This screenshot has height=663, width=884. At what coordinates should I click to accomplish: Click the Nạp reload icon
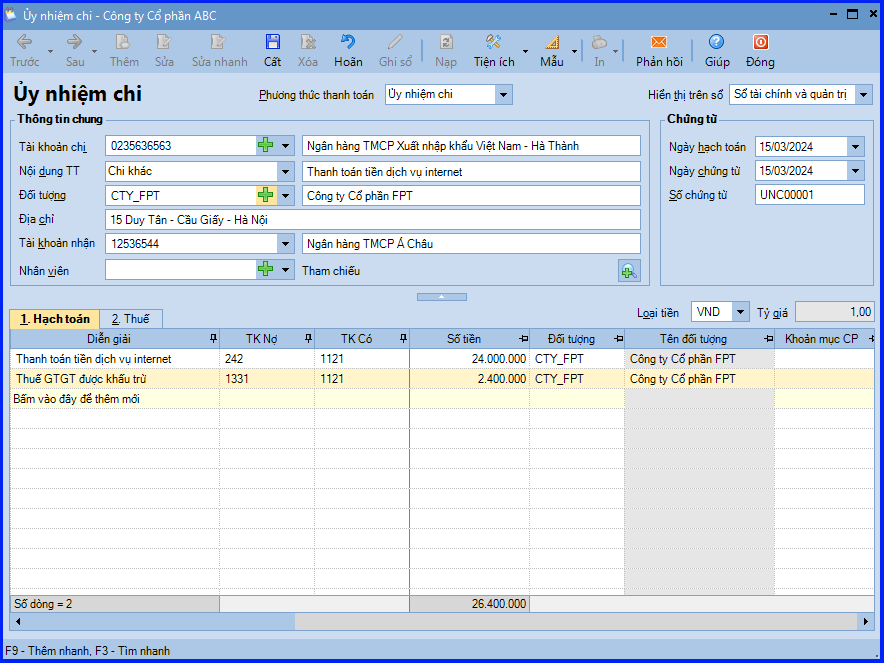point(445,50)
